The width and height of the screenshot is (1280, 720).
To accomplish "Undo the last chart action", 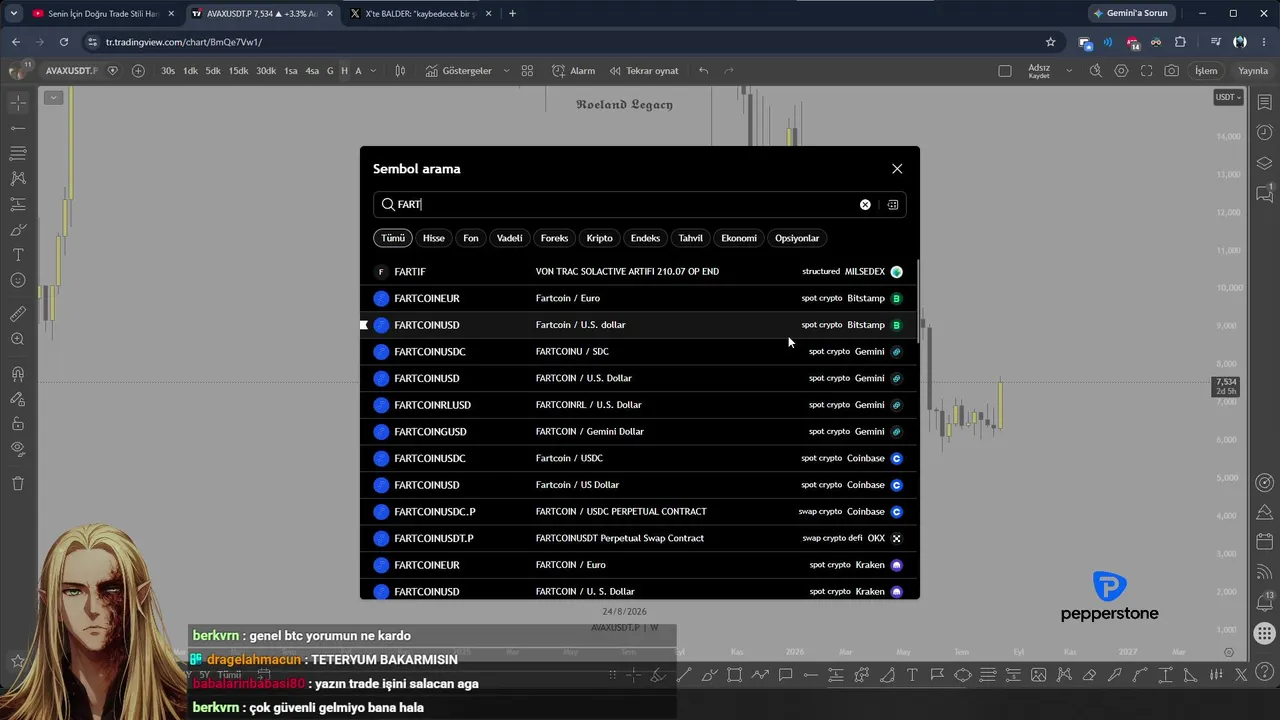I will tap(704, 71).
